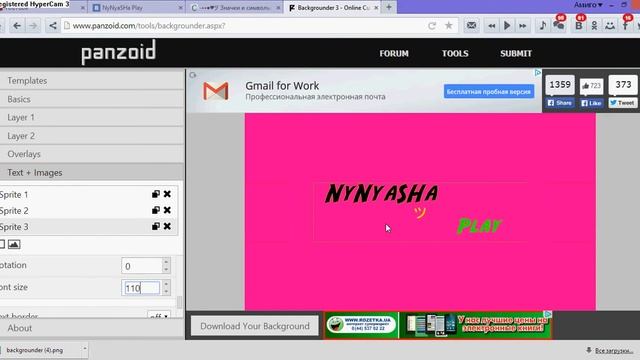Open a new browser tab

[389, 7]
